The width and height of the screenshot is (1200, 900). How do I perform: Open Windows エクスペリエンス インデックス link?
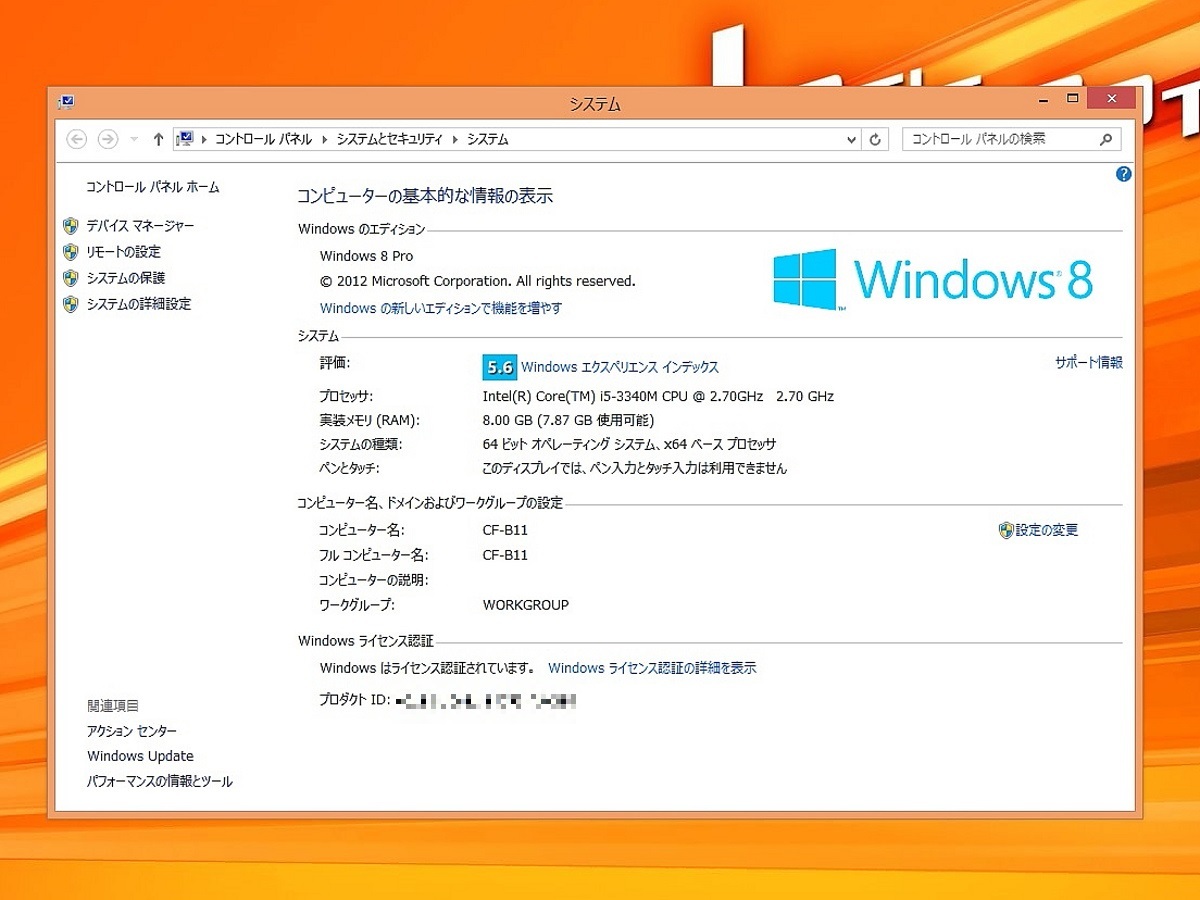(620, 368)
